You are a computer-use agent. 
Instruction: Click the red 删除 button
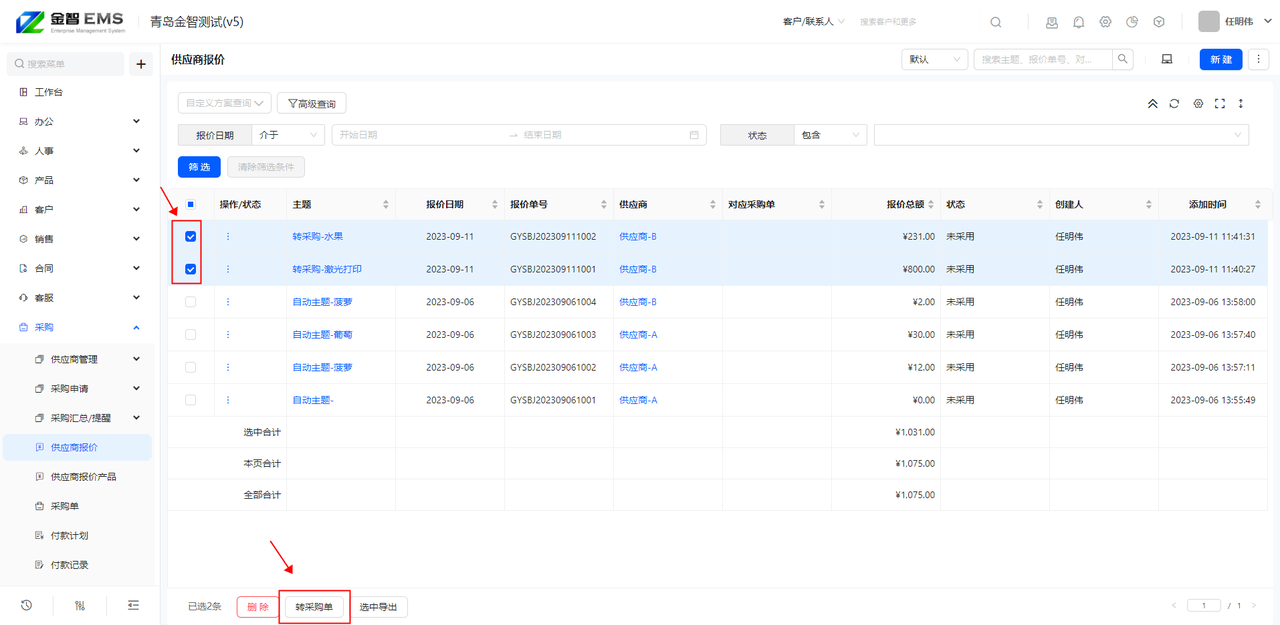257,607
